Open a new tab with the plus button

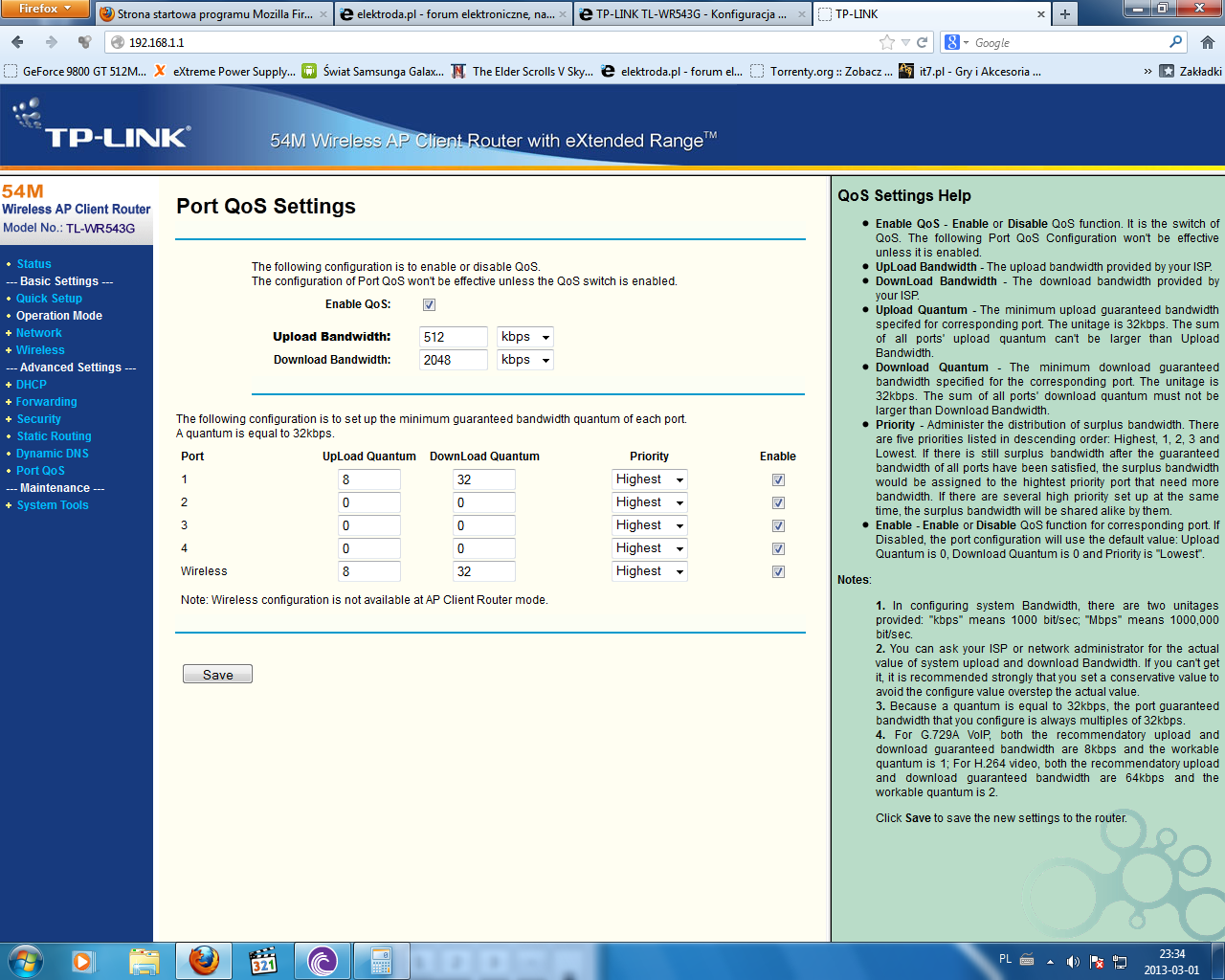coord(1064,14)
